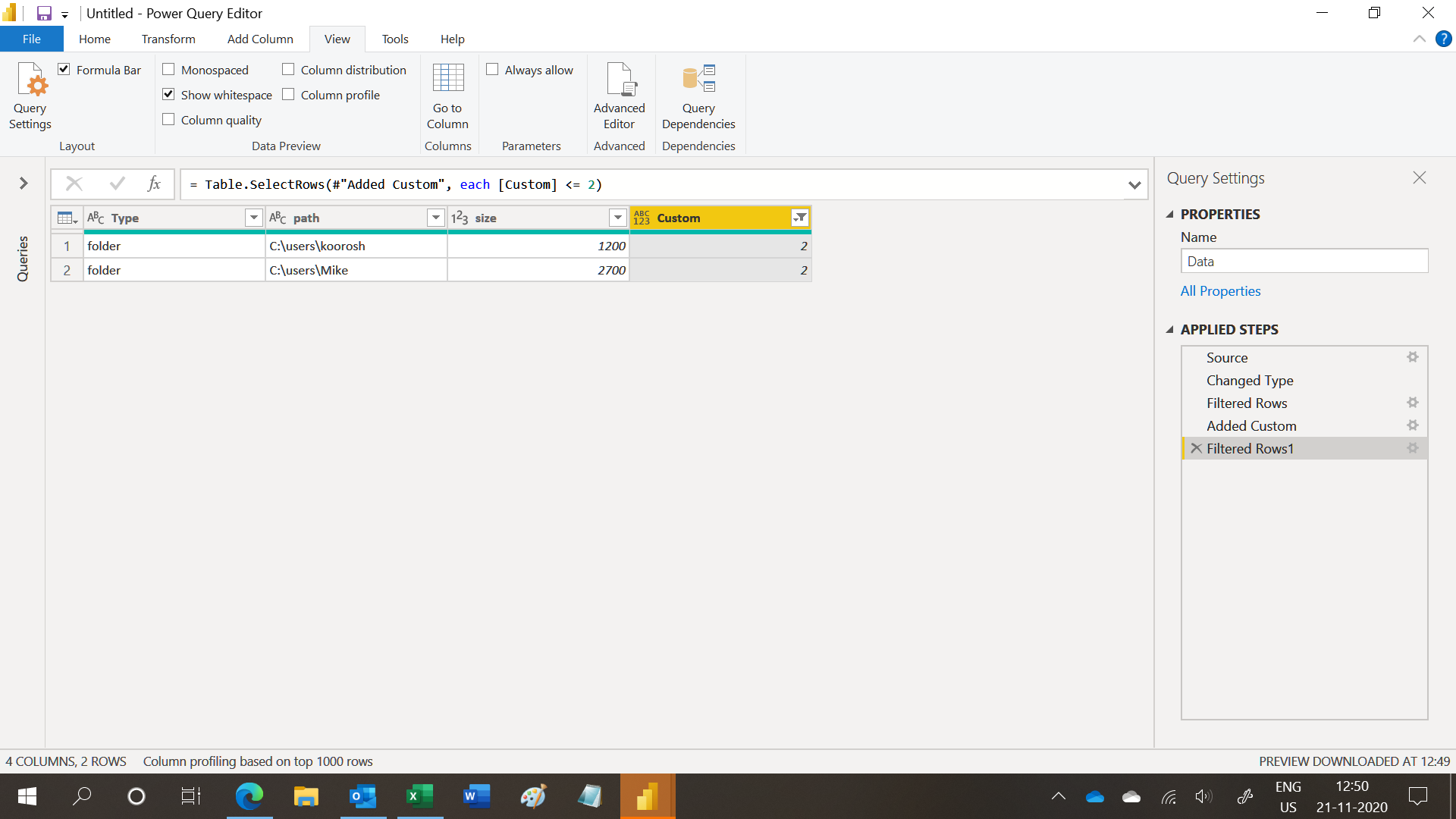Open the table menu icon at grid corner

[67, 218]
